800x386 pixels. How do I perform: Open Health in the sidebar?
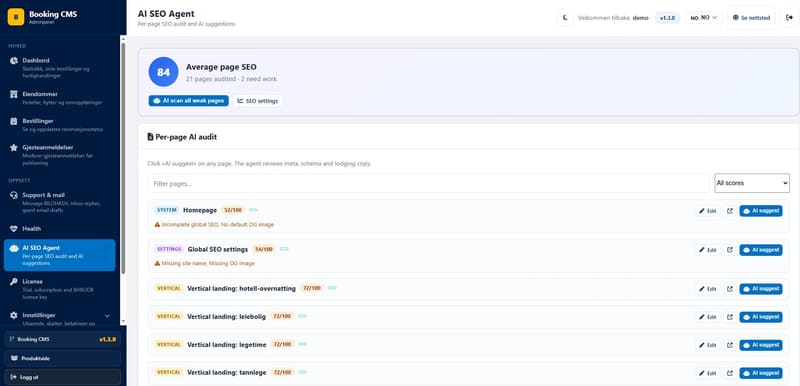pyautogui.click(x=60, y=229)
